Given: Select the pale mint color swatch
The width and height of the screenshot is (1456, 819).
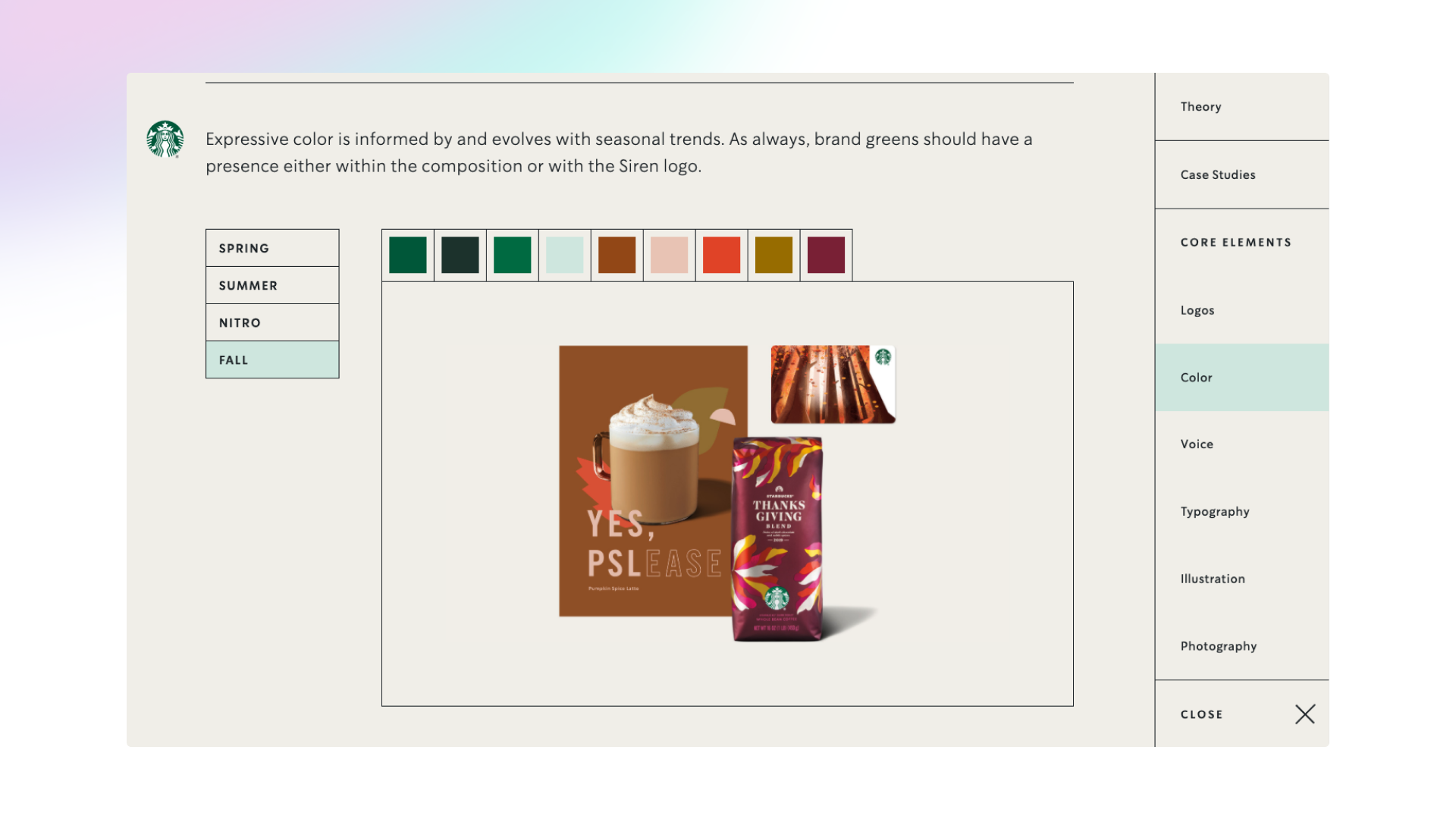Looking at the screenshot, I should pos(564,255).
